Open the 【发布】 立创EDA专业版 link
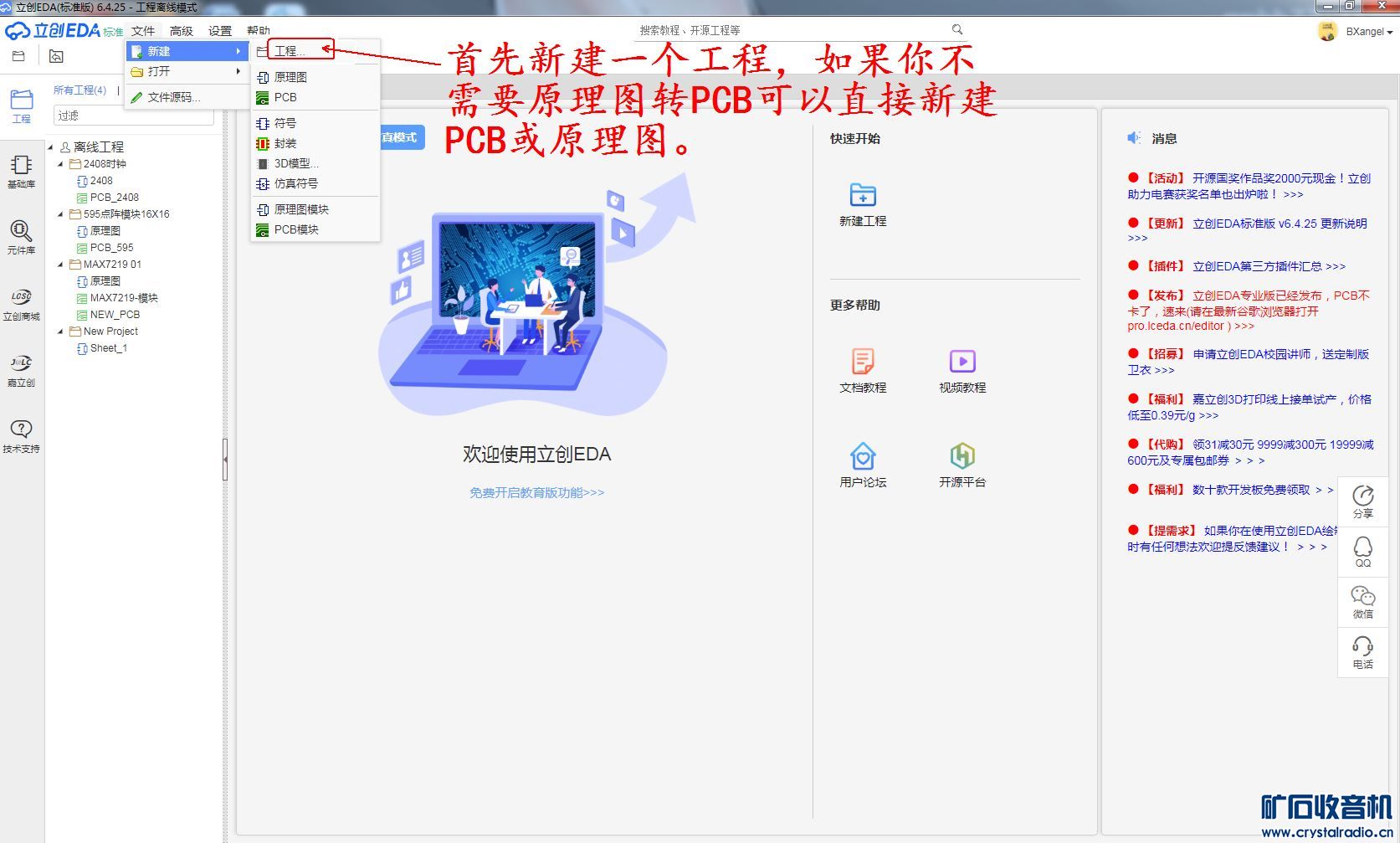This screenshot has height=843, width=1400. pos(1249,310)
